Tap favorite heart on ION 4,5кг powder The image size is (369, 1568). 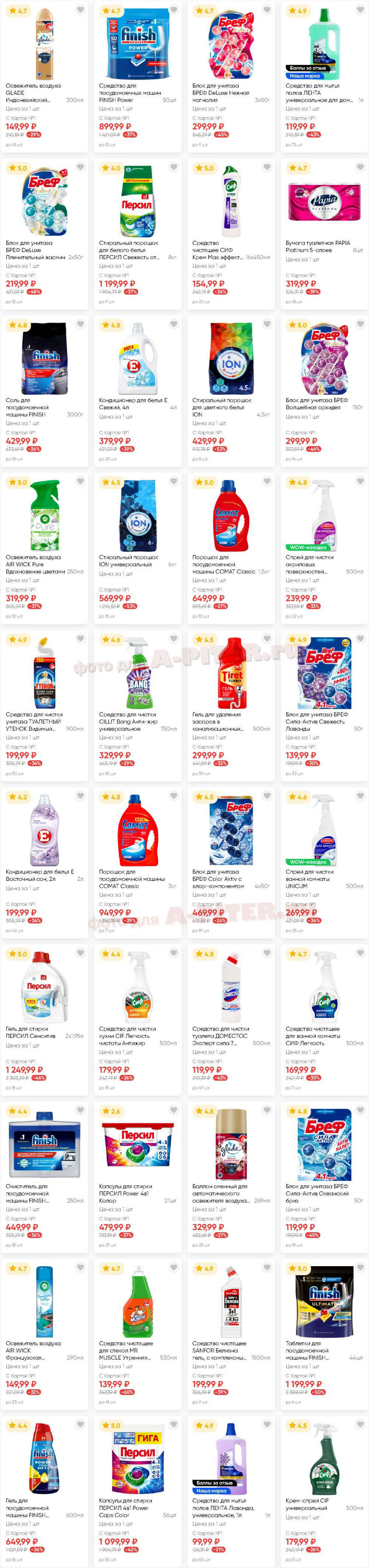267,325
